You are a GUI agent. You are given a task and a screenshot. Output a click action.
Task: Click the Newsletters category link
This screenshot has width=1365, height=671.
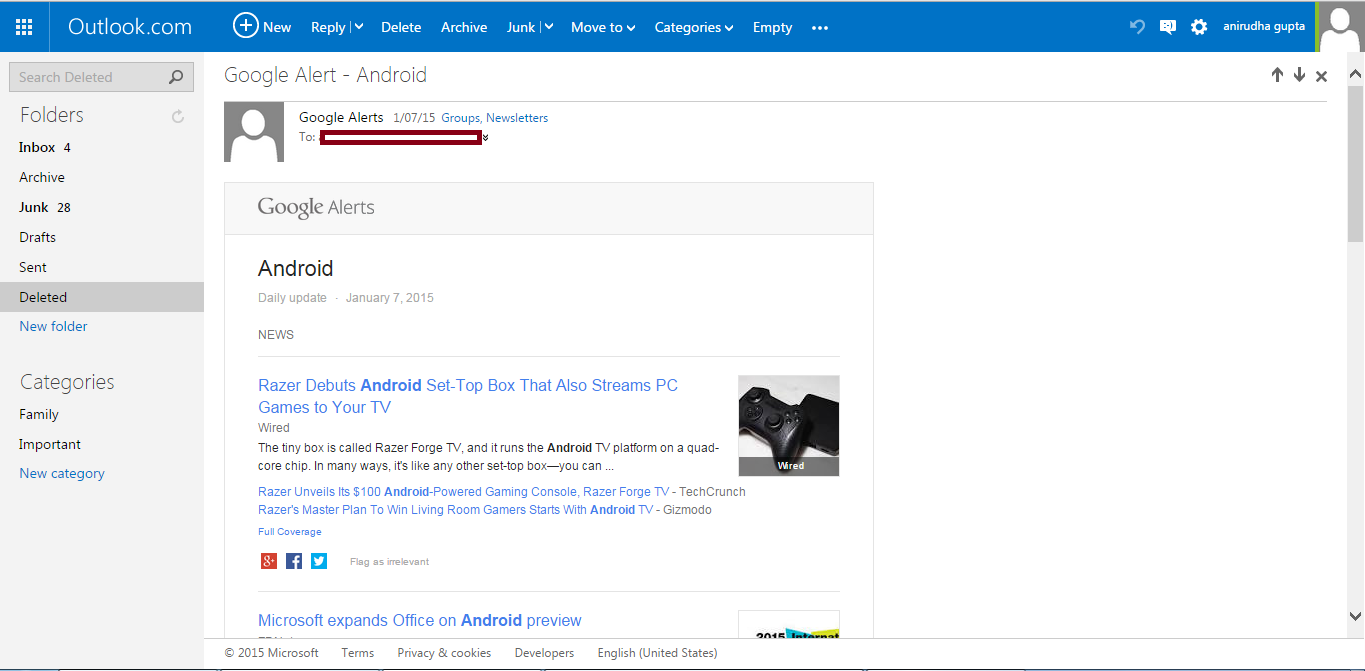coord(517,118)
